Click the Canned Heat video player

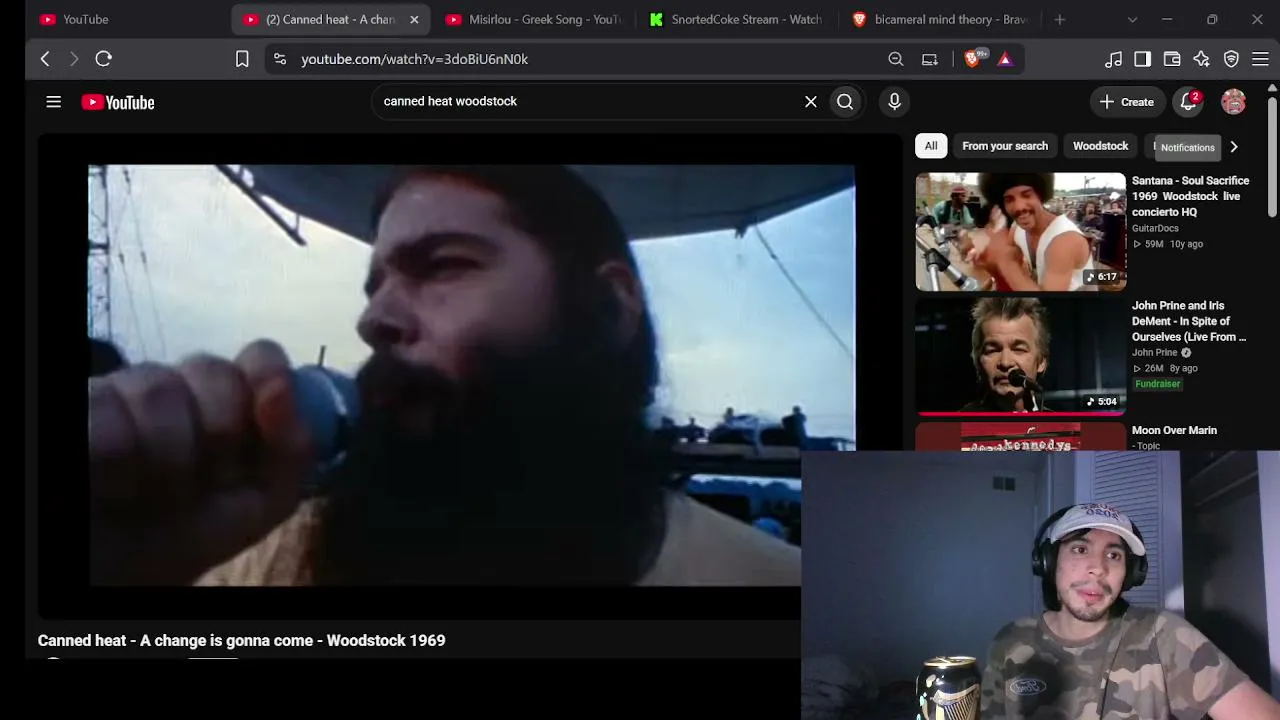[x=471, y=375]
